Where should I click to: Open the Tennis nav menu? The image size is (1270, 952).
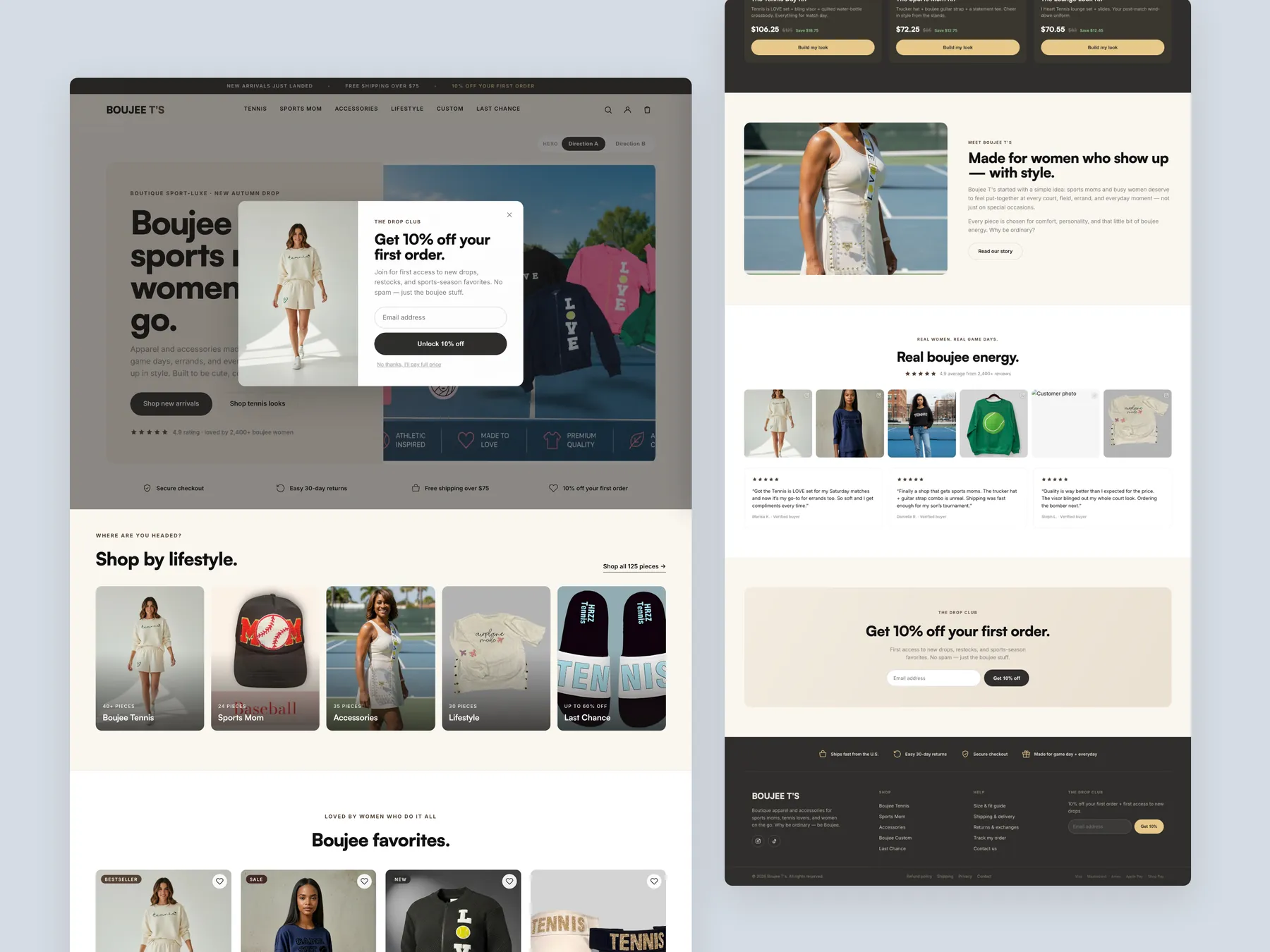pos(255,109)
